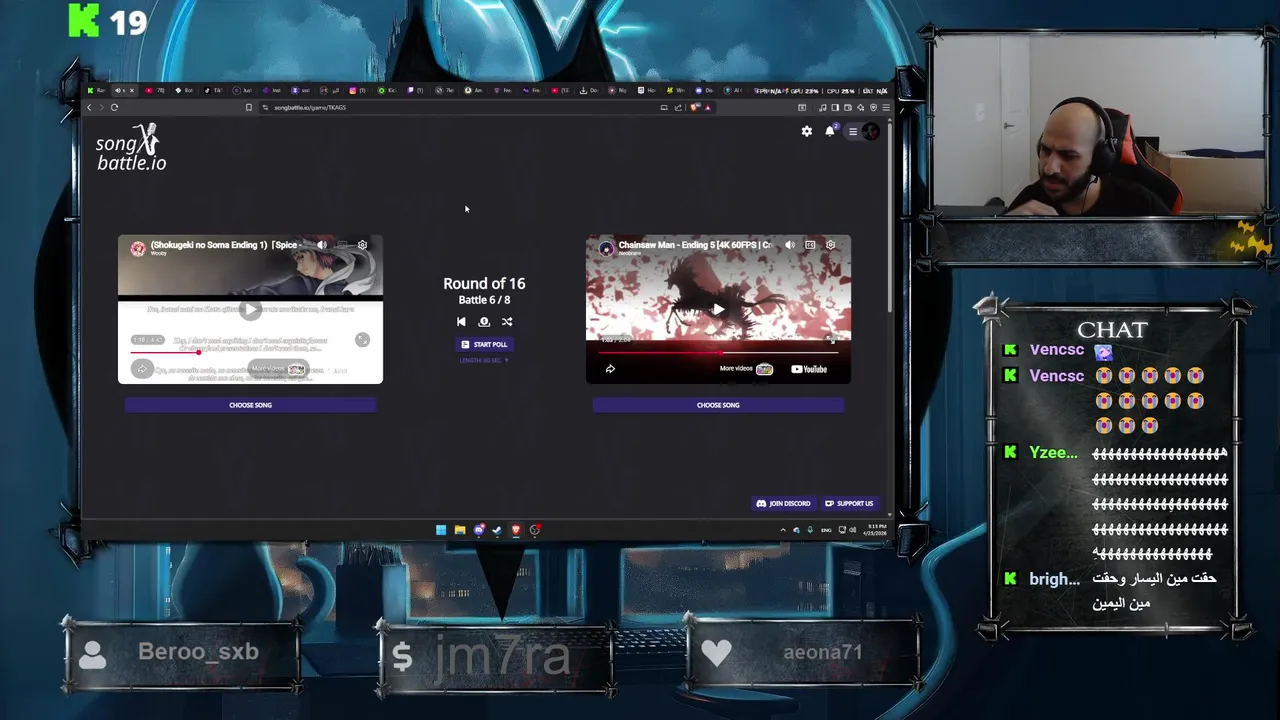Viewport: 1280px width, 720px height.
Task: Open the songbattle.io settings gear
Action: click(x=807, y=131)
